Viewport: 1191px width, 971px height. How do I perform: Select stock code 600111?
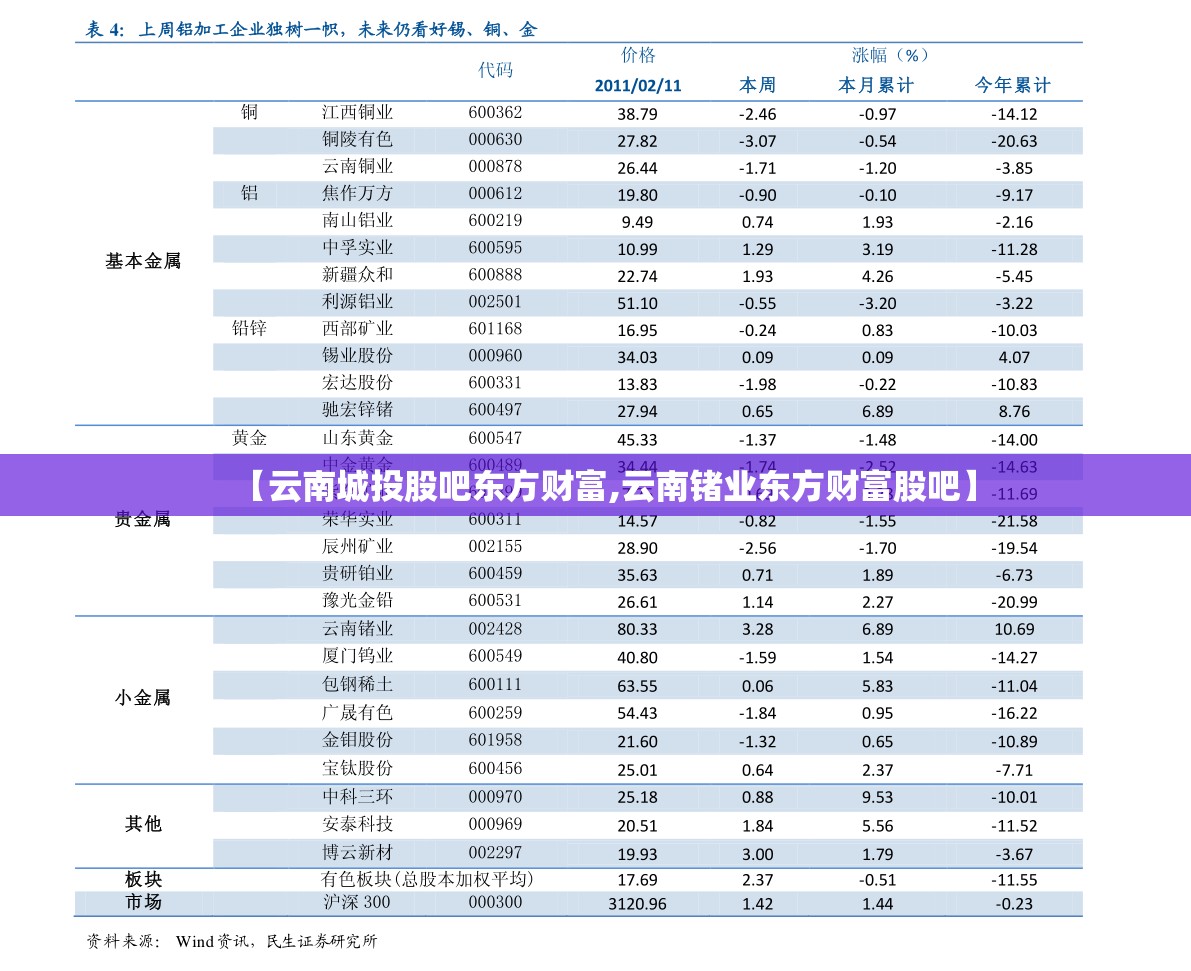(495, 685)
